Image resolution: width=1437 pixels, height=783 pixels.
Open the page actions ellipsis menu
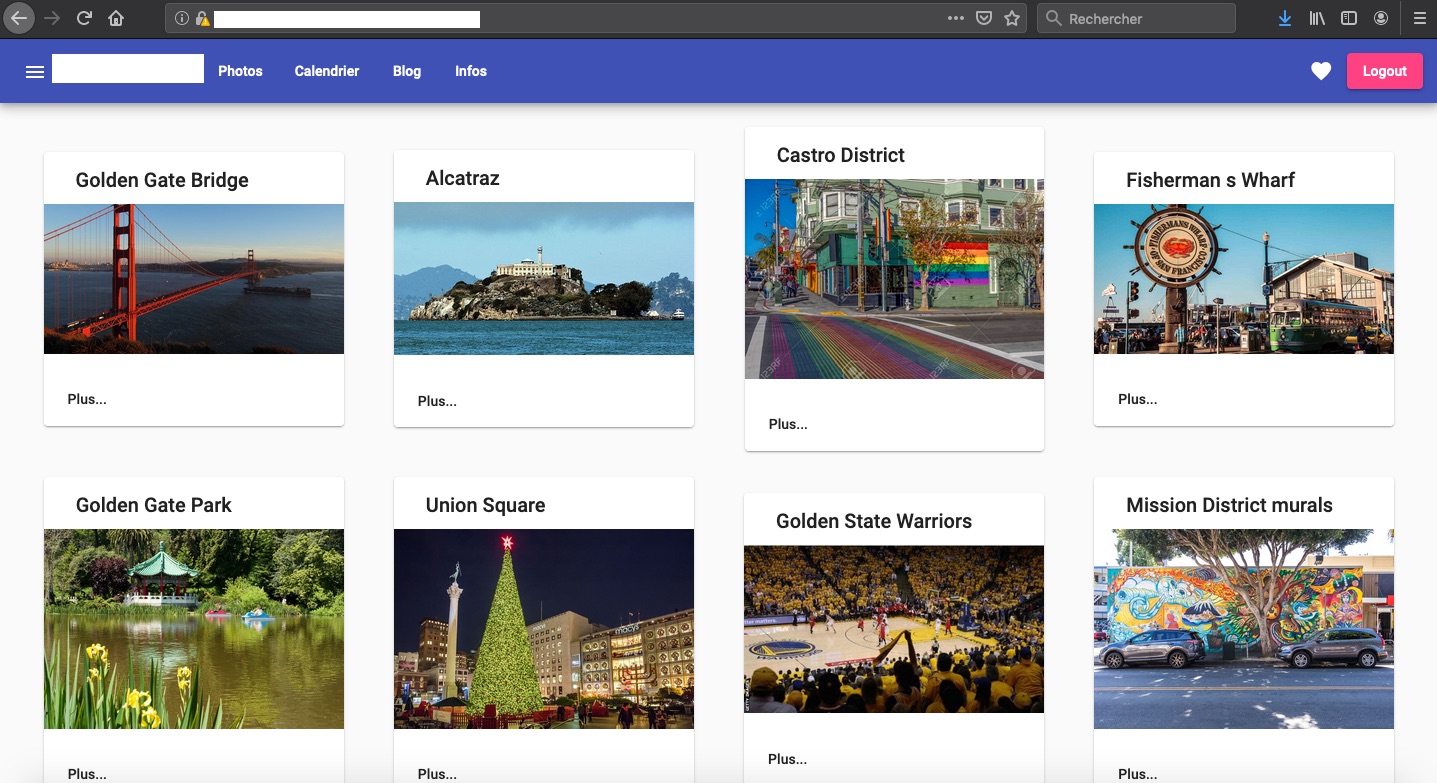(955, 17)
